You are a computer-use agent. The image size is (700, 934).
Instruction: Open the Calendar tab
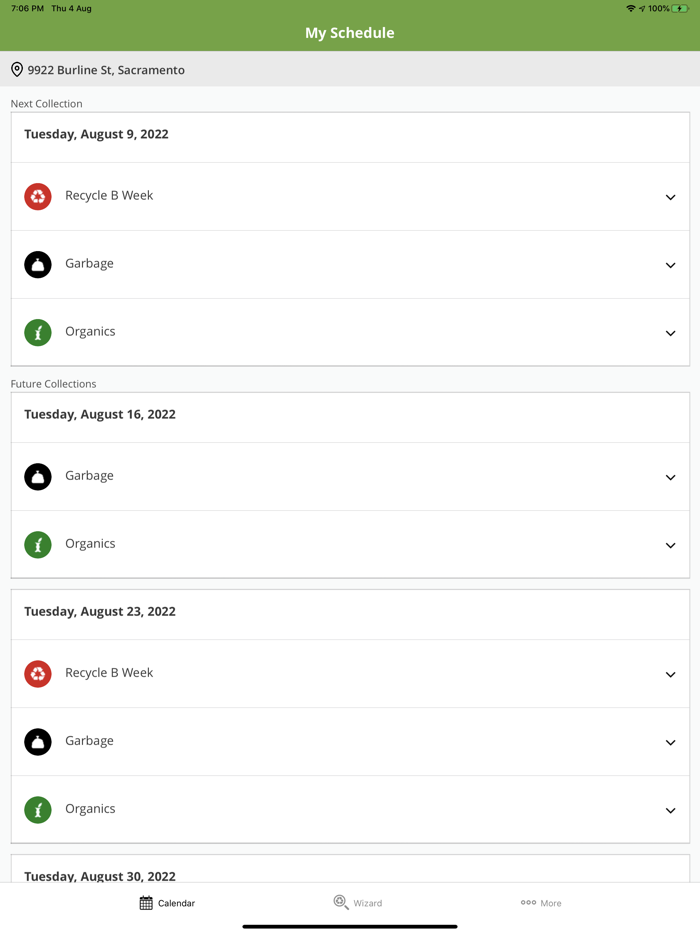(x=167, y=903)
